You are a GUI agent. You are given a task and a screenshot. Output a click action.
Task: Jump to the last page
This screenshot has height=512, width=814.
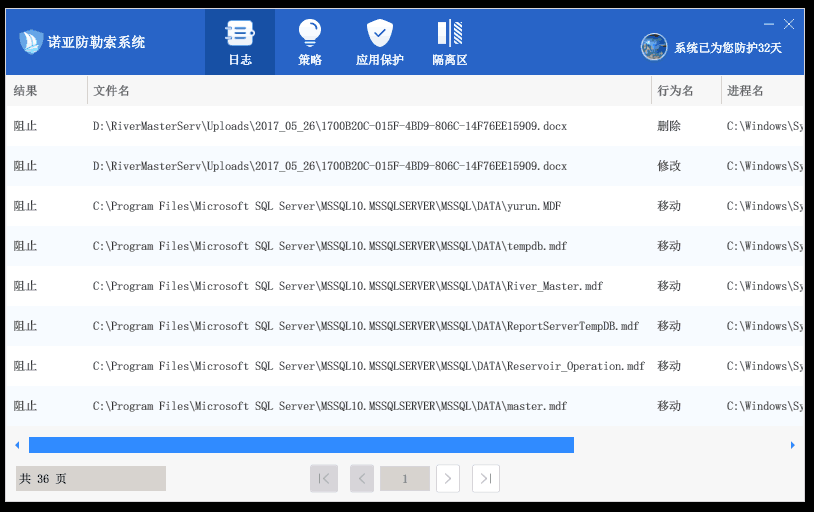486,478
